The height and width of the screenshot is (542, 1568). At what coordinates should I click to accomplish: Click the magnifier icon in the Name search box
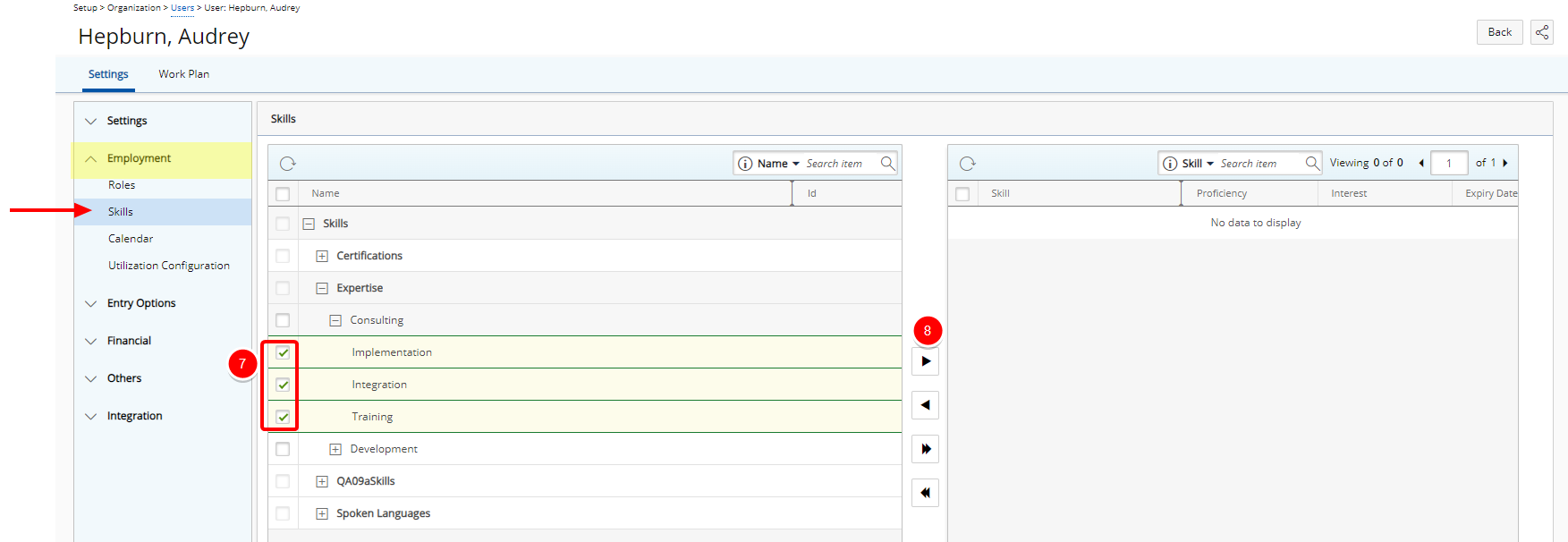point(887,163)
